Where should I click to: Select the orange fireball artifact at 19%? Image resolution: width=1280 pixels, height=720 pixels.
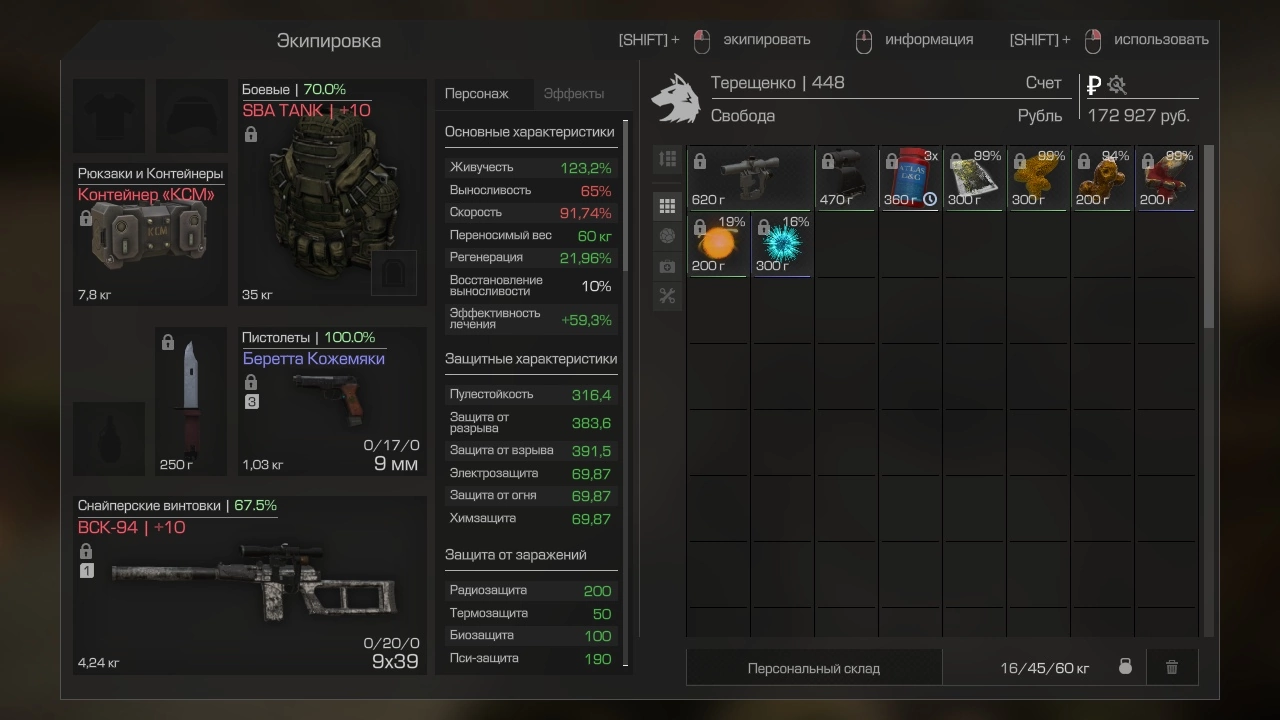pyautogui.click(x=718, y=244)
